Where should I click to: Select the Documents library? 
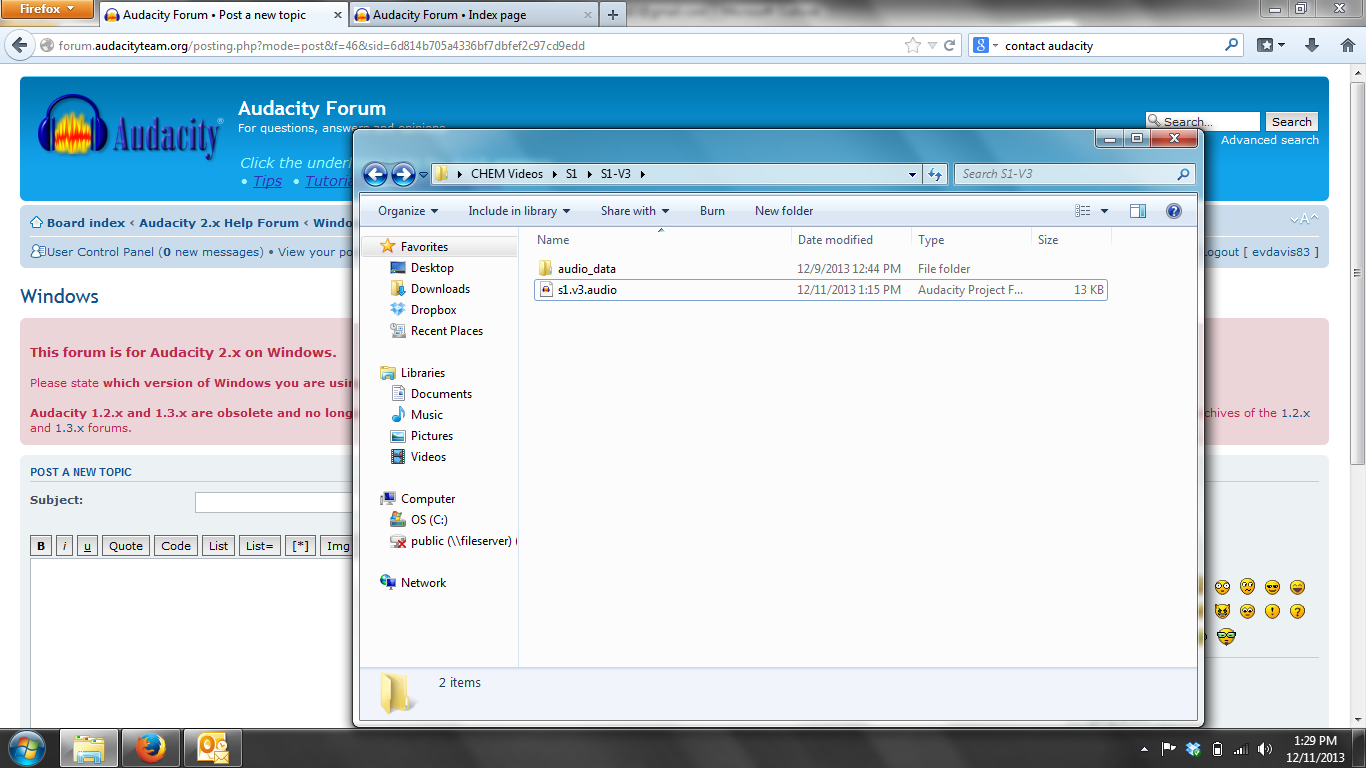441,394
